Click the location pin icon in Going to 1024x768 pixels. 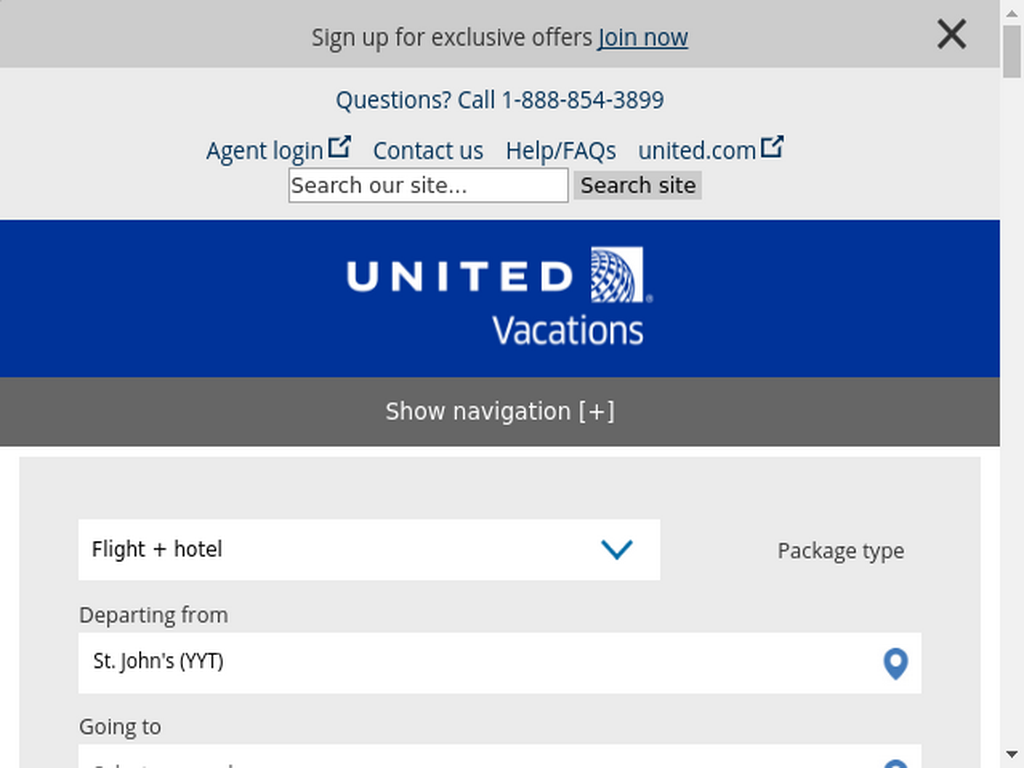coord(895,764)
